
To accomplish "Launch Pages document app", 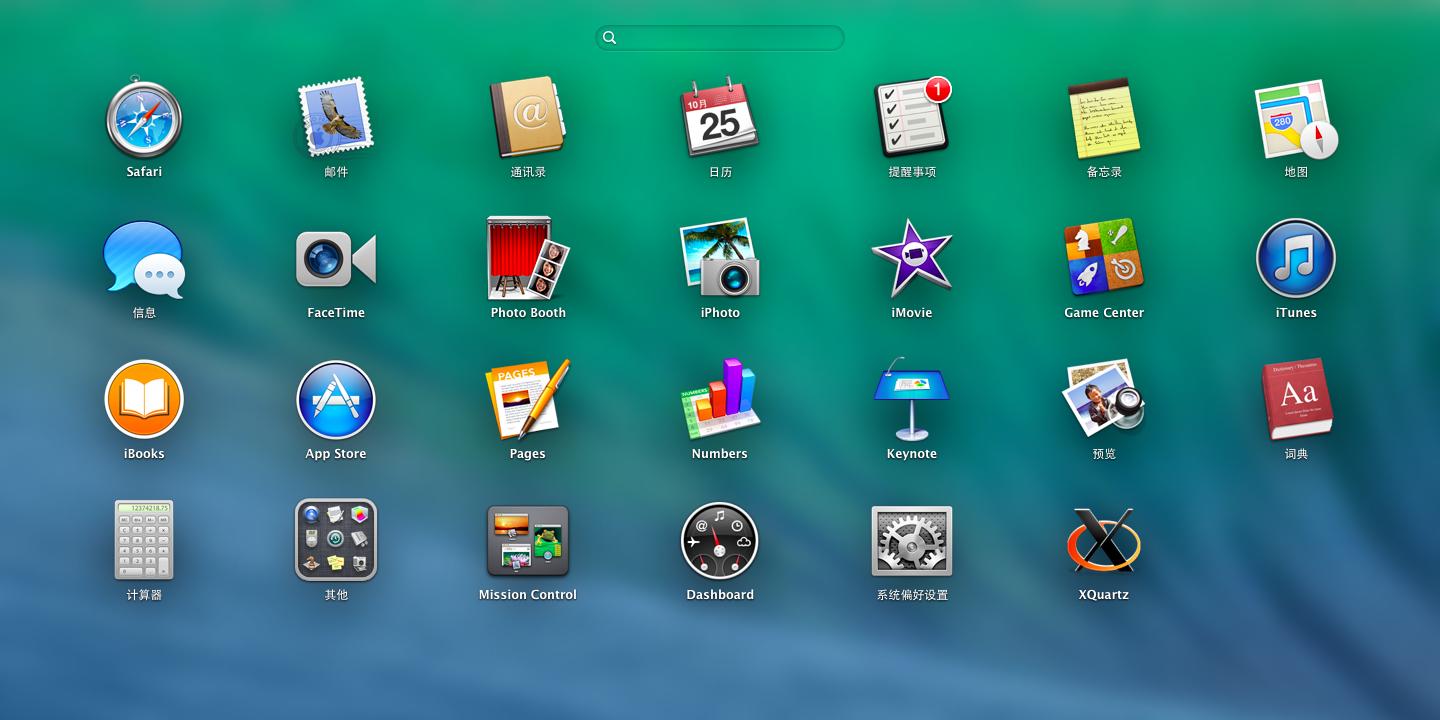I will [528, 400].
